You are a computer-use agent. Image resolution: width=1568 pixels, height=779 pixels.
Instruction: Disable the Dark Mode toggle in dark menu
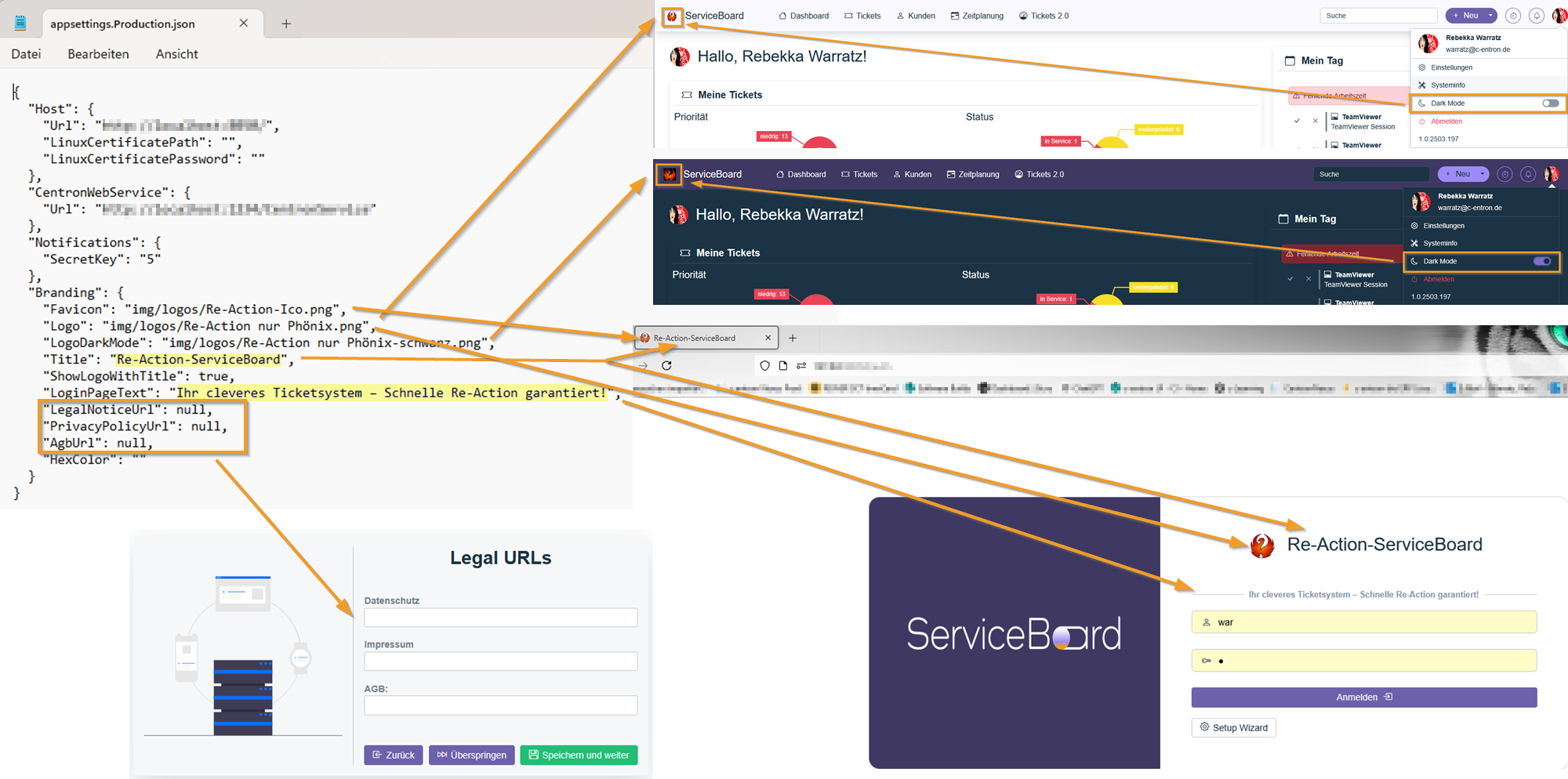(x=1542, y=261)
